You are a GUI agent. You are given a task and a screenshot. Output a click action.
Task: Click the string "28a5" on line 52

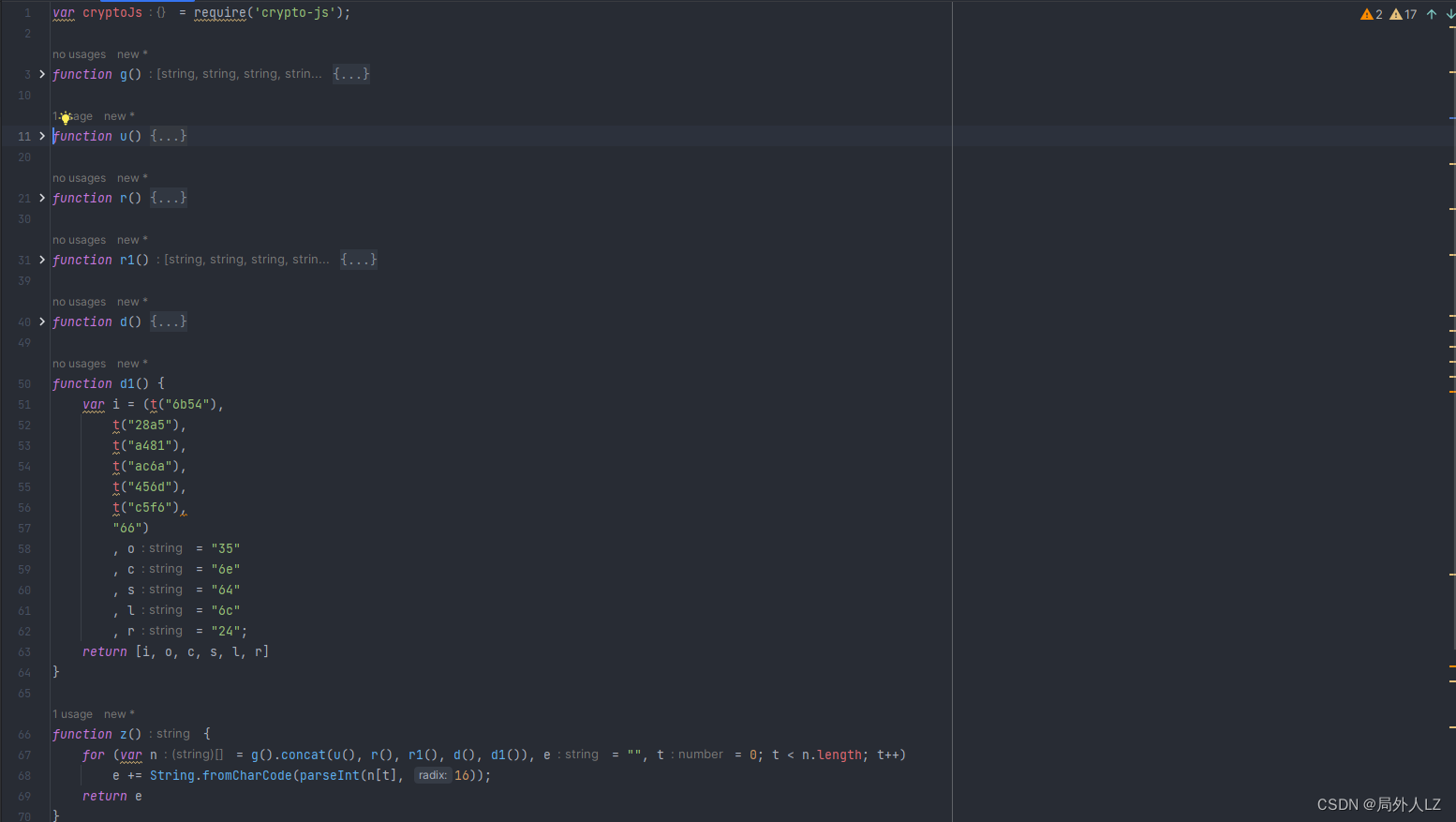tap(150, 425)
